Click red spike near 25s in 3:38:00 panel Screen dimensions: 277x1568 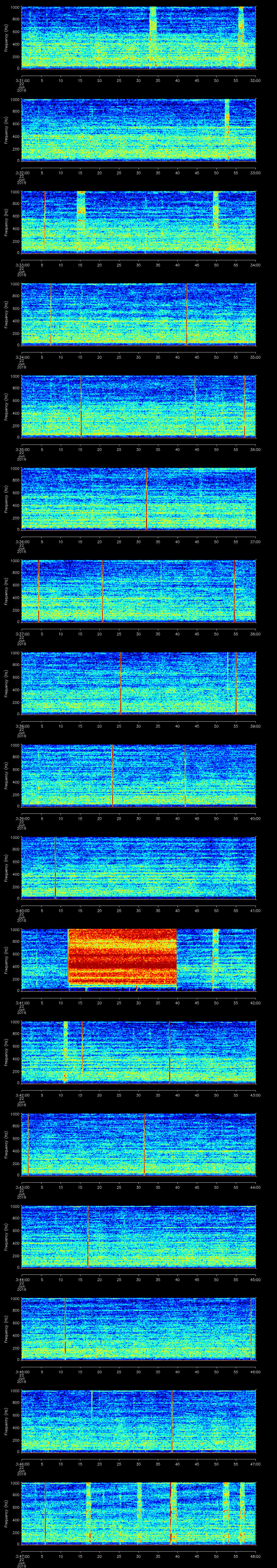[x=121, y=682]
